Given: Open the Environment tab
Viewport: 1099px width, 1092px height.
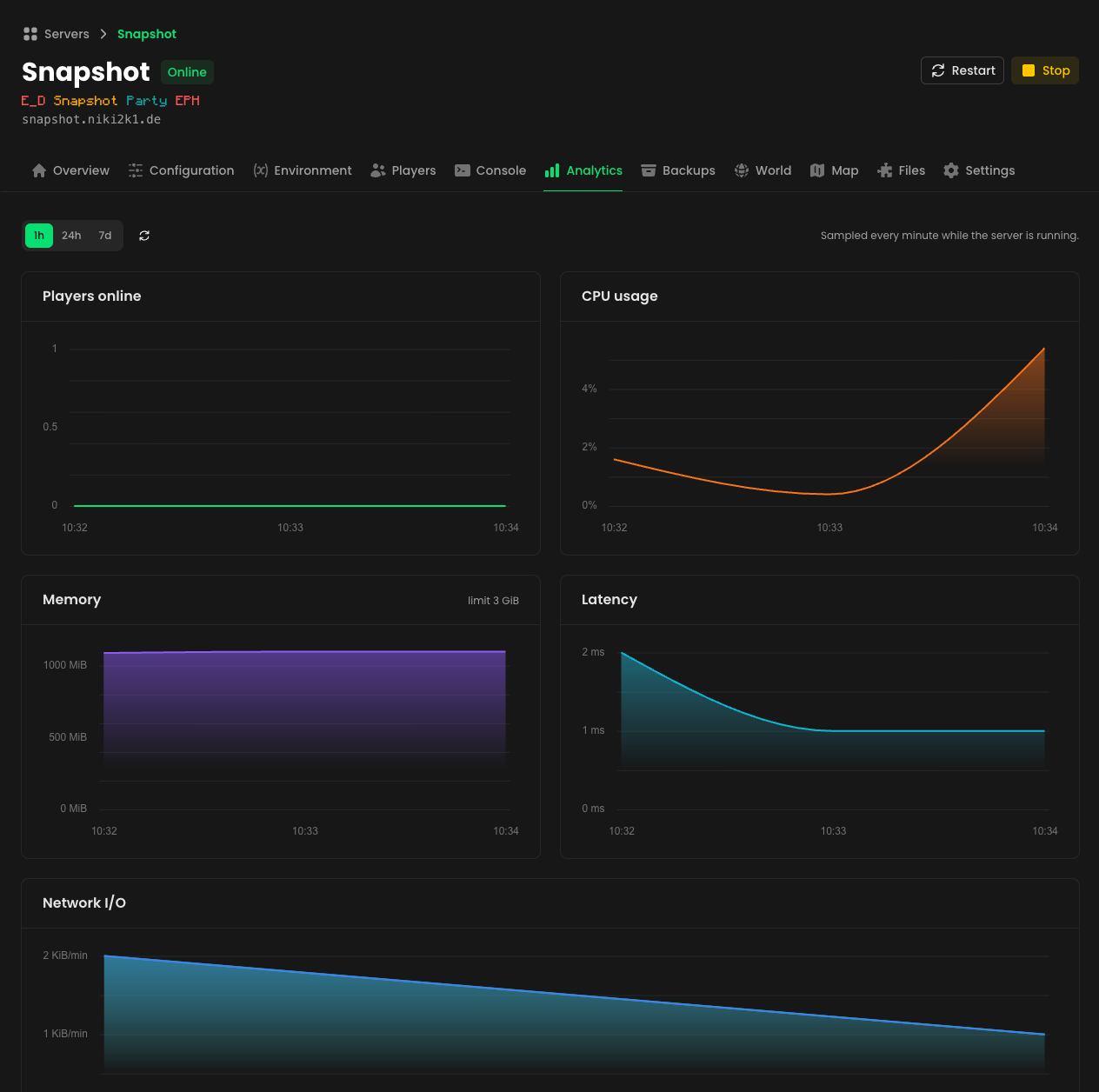Looking at the screenshot, I should (303, 170).
